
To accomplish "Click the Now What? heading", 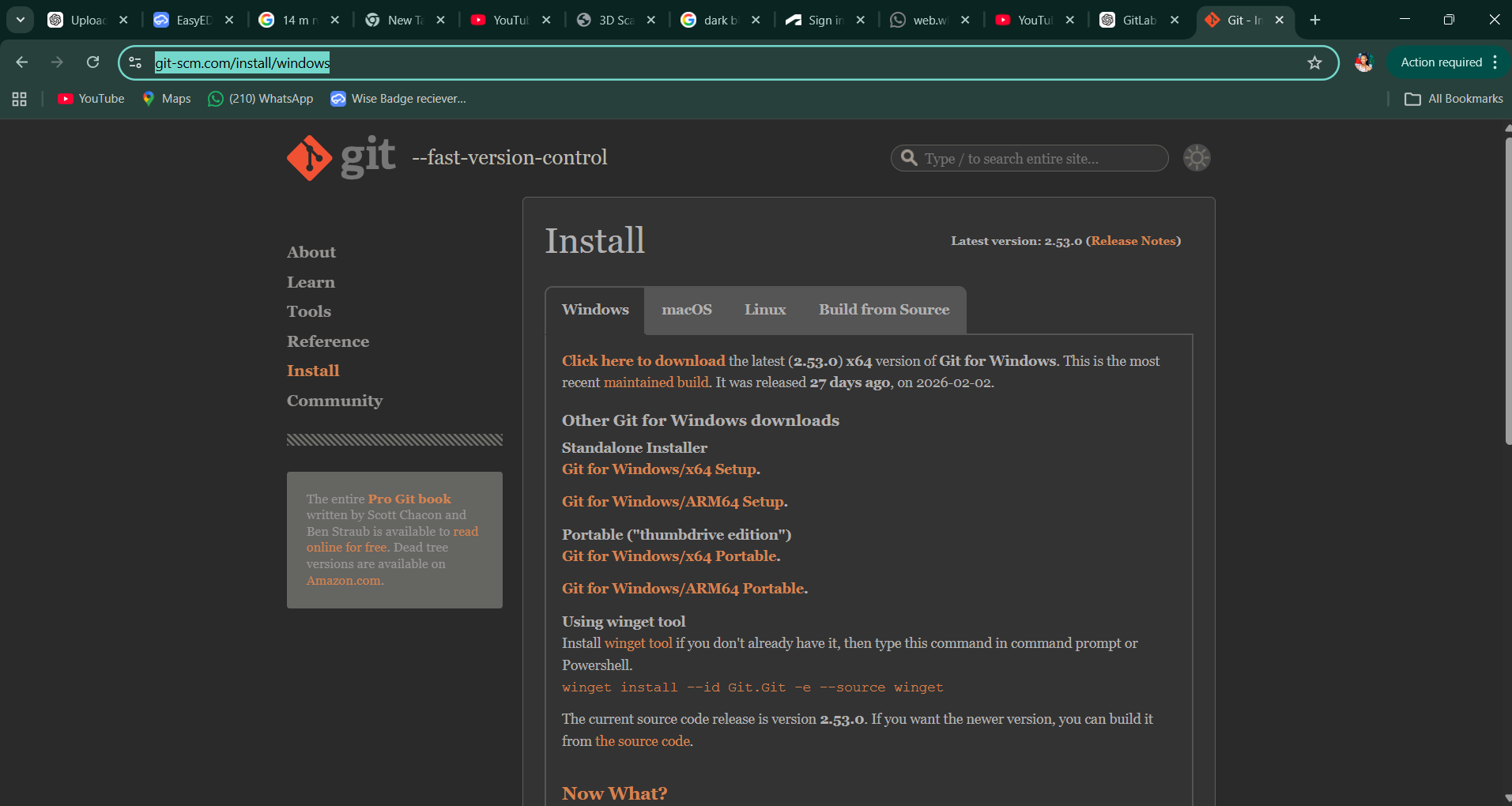I will click(614, 793).
